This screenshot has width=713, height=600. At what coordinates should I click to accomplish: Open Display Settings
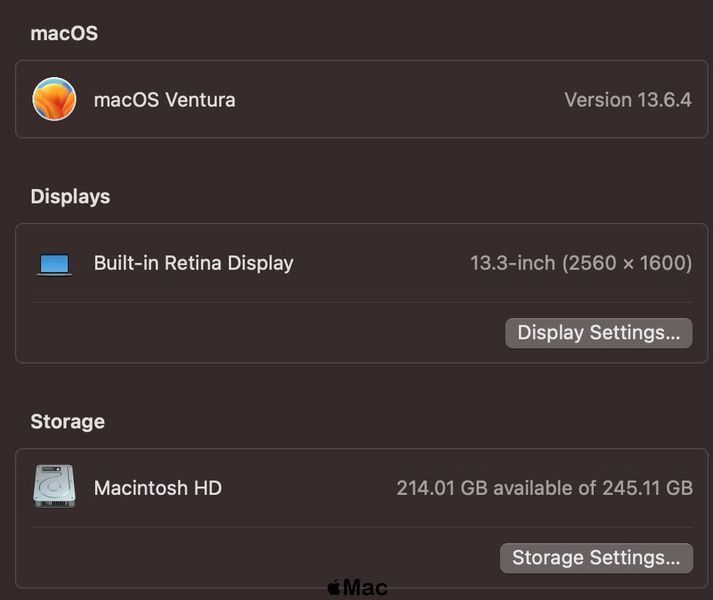point(599,333)
